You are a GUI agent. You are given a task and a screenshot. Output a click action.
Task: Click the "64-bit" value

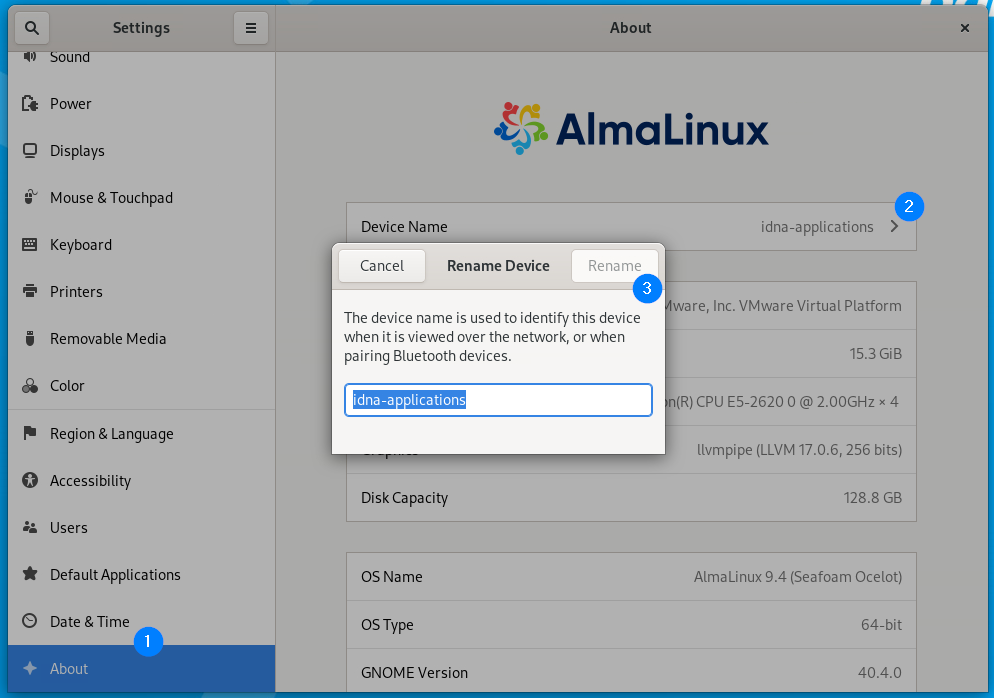[x=881, y=624]
